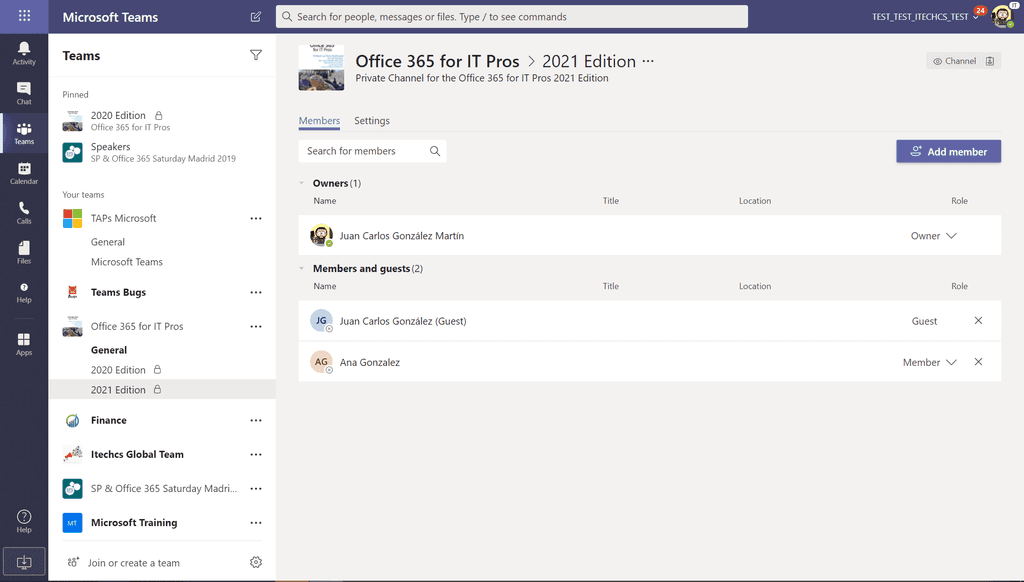Open the Apps store icon

pyautogui.click(x=24, y=344)
